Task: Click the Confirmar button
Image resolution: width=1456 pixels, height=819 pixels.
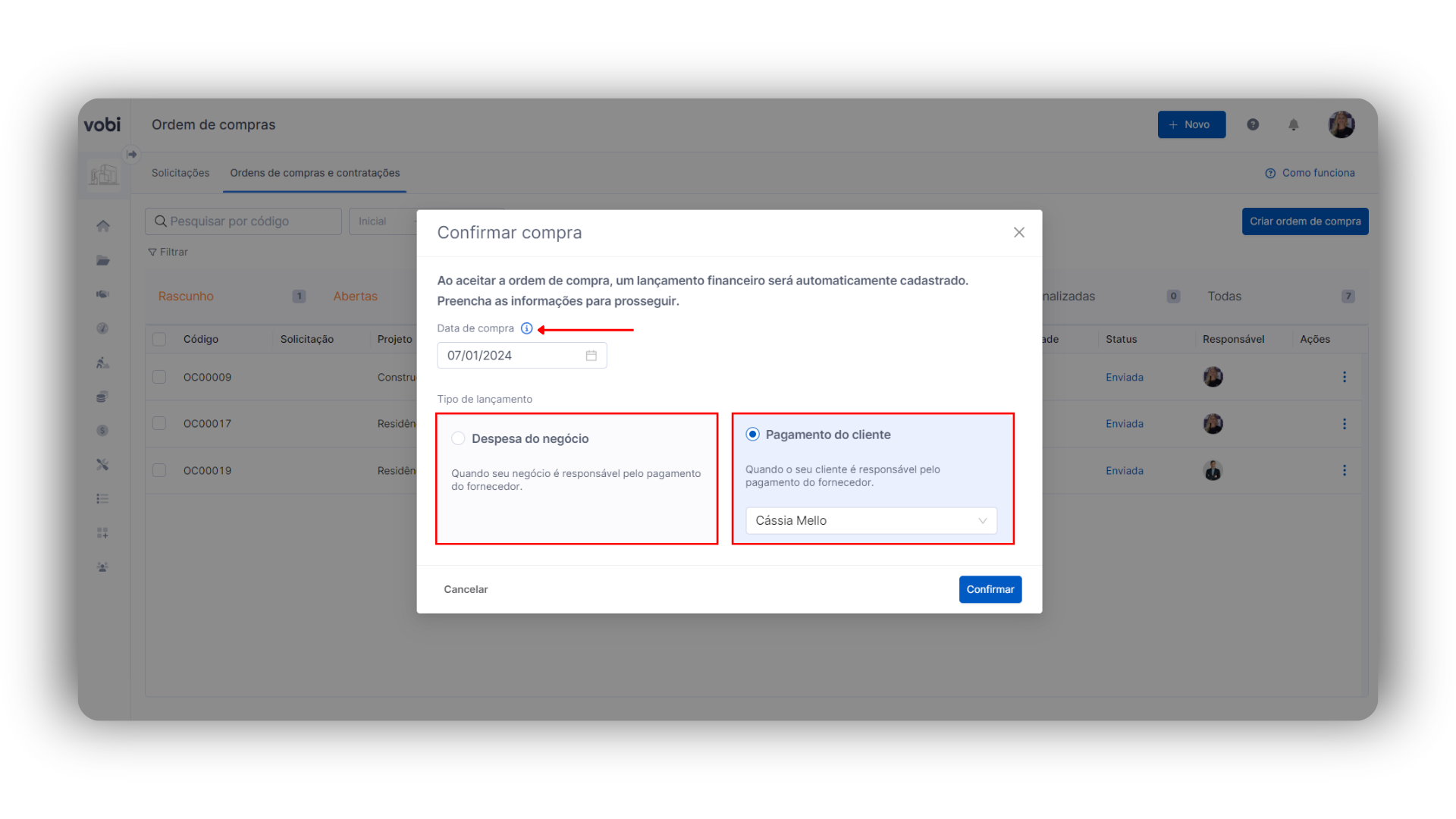Action: (990, 589)
